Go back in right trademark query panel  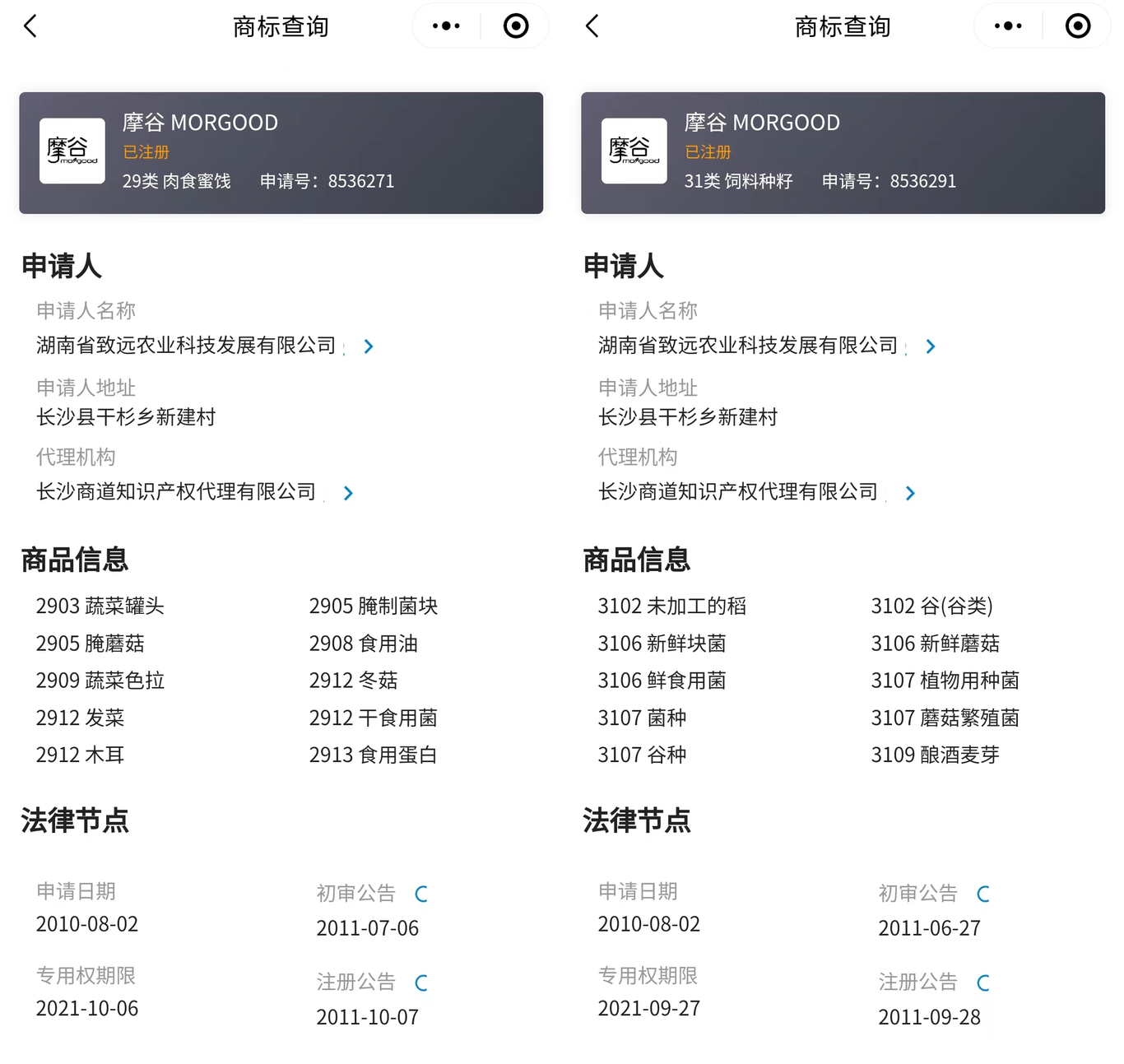pyautogui.click(x=592, y=26)
